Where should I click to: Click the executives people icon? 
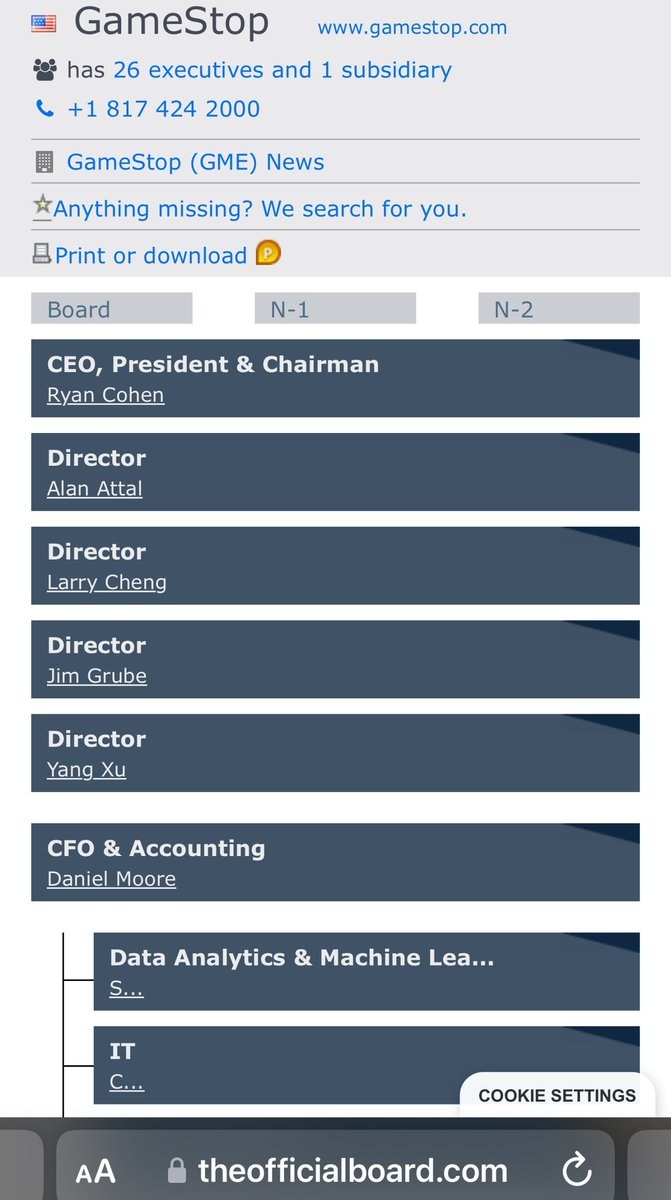pyautogui.click(x=45, y=70)
